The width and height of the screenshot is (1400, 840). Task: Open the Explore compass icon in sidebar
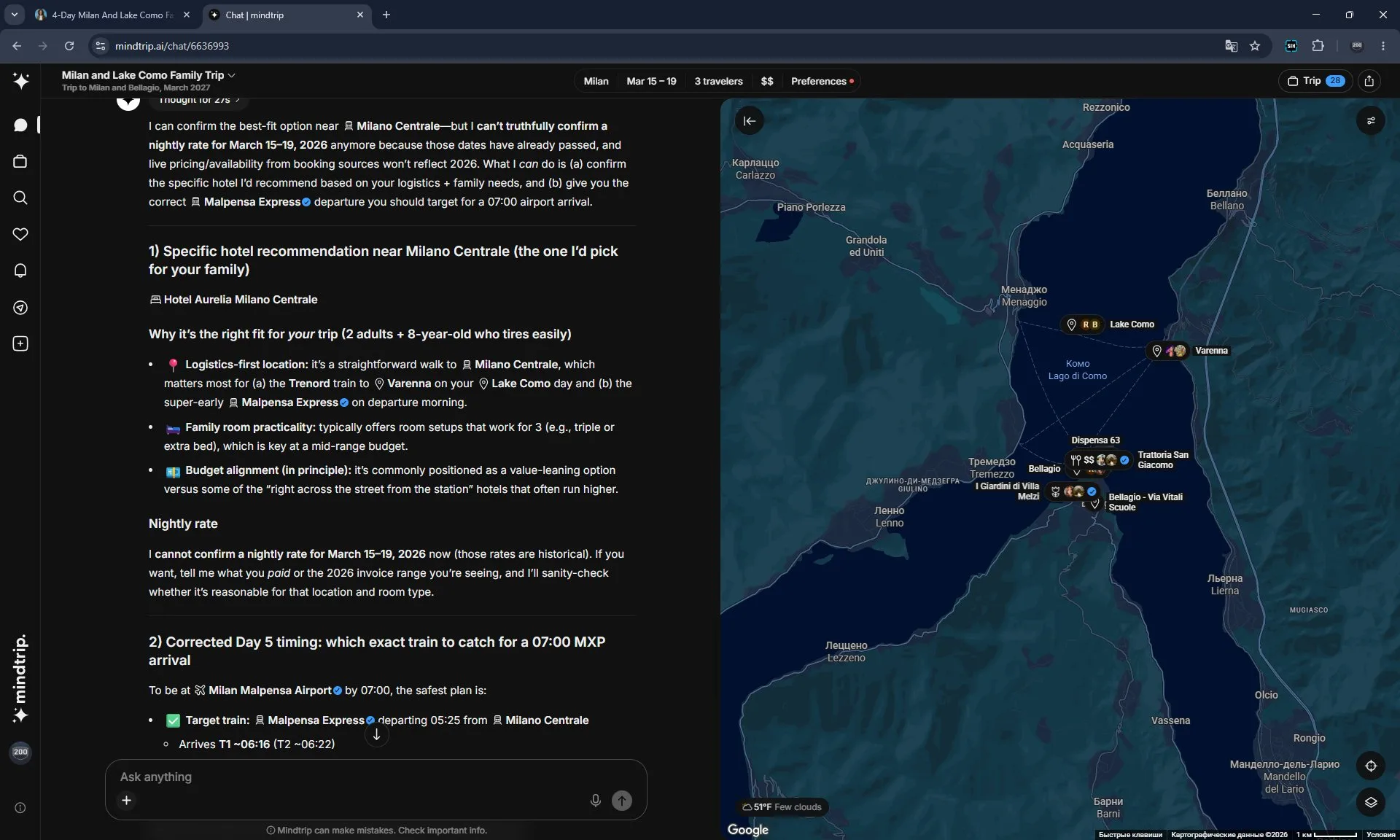point(20,307)
